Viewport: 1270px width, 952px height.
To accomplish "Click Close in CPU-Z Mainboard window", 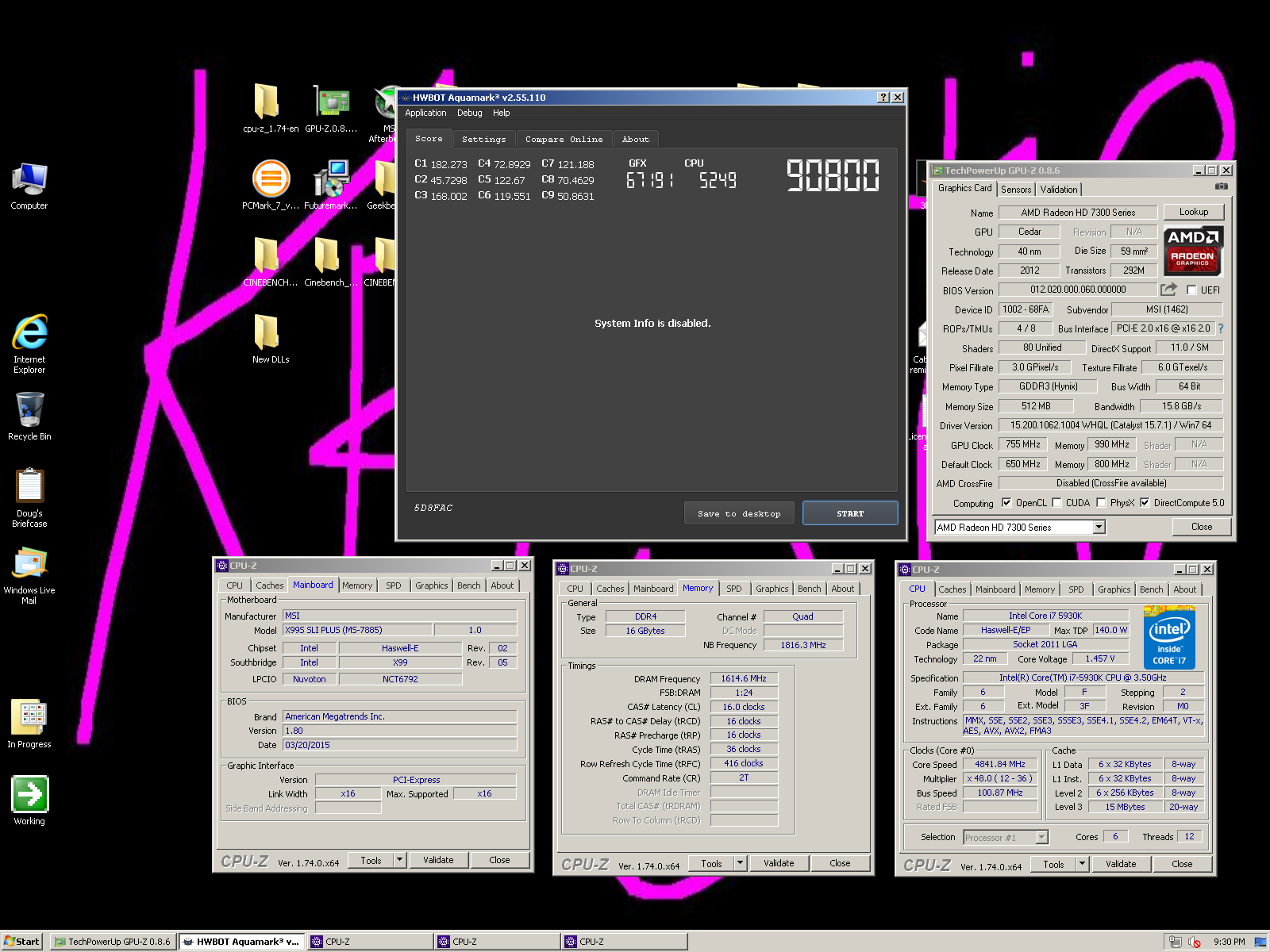I will point(499,860).
